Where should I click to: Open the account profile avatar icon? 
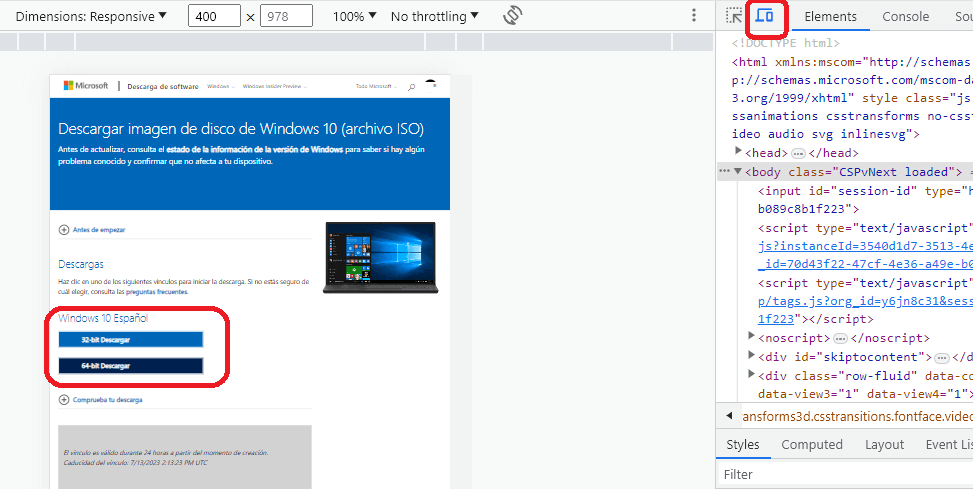tap(430, 84)
